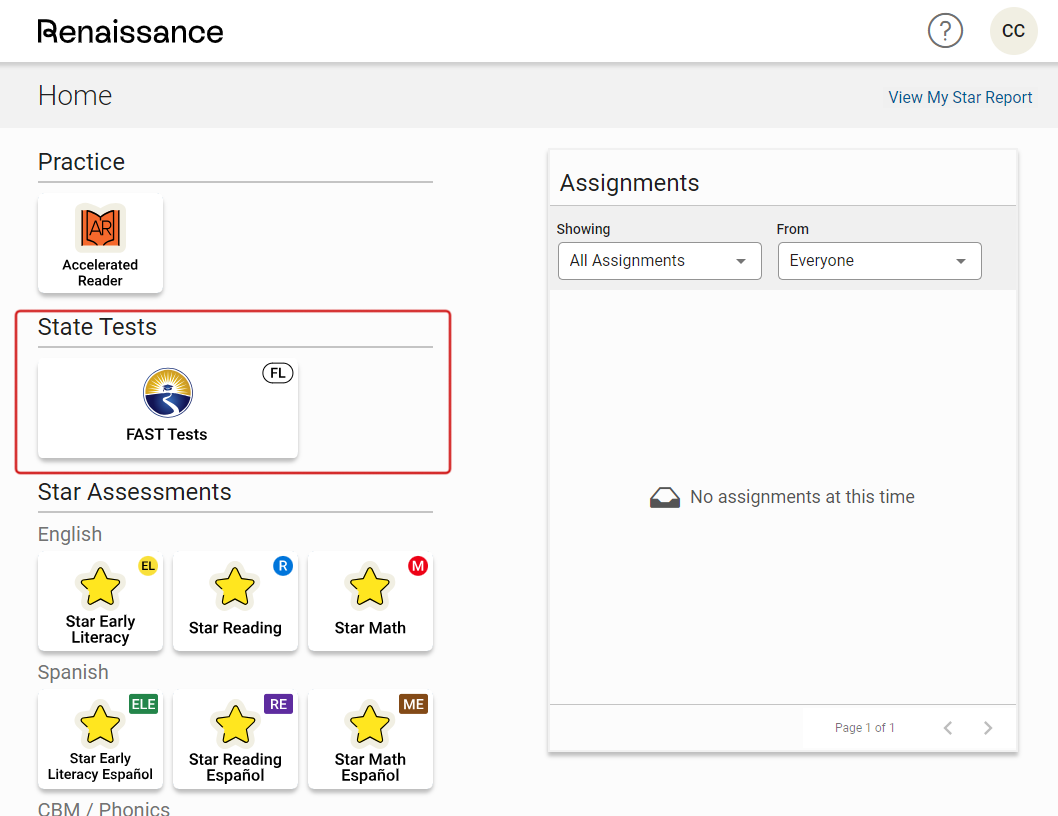Image resolution: width=1058 pixels, height=816 pixels.
Task: Click the green ELE badge
Action: pyautogui.click(x=143, y=704)
